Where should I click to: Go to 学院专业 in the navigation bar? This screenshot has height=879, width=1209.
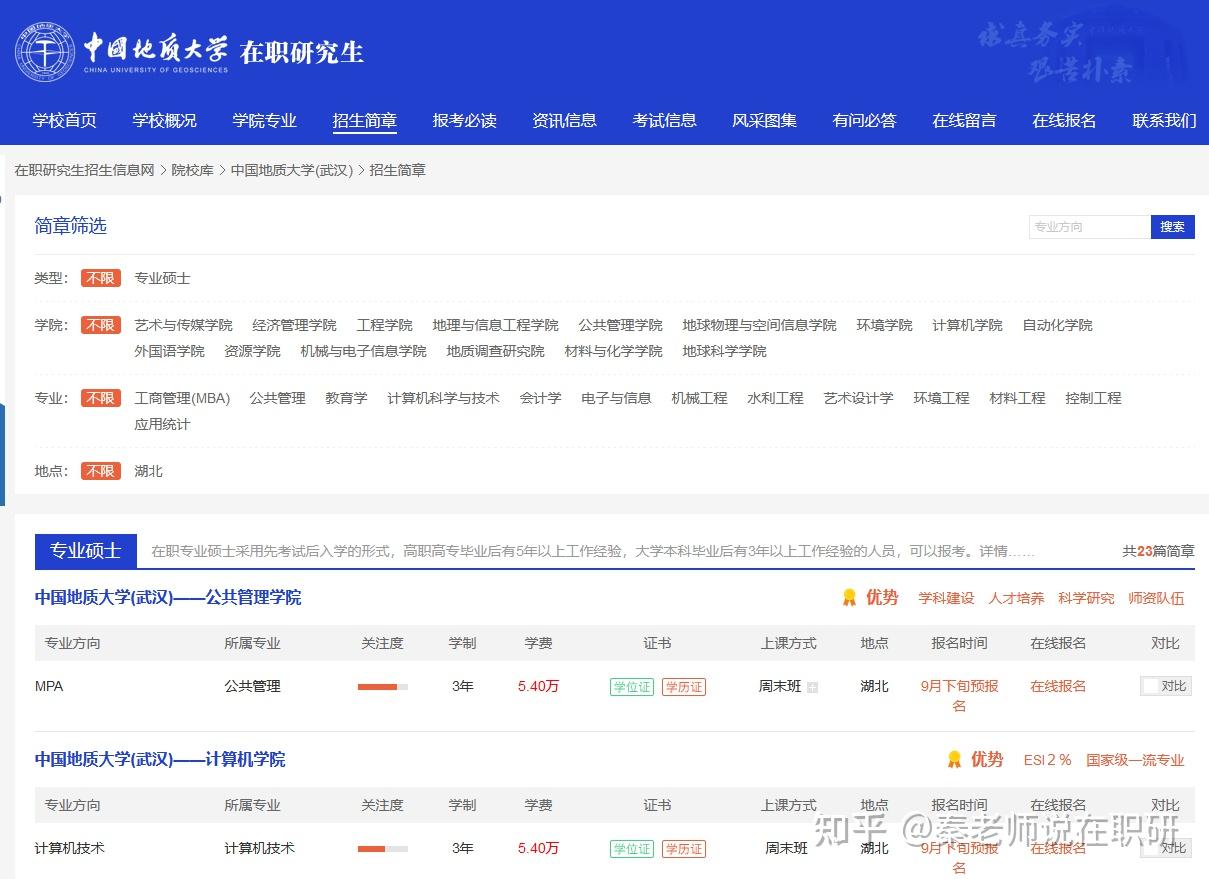(x=265, y=120)
